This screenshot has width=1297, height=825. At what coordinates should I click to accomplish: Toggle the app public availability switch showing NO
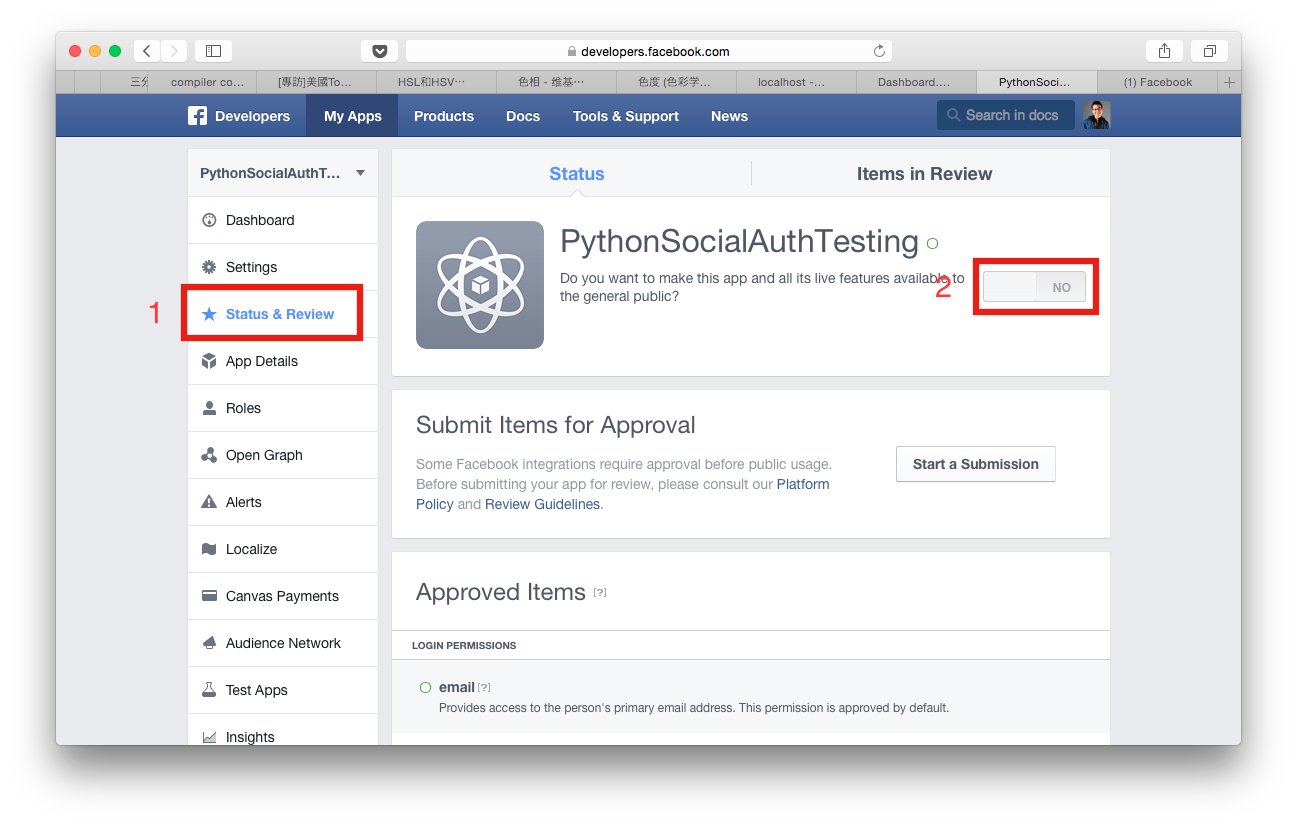[x=1035, y=287]
